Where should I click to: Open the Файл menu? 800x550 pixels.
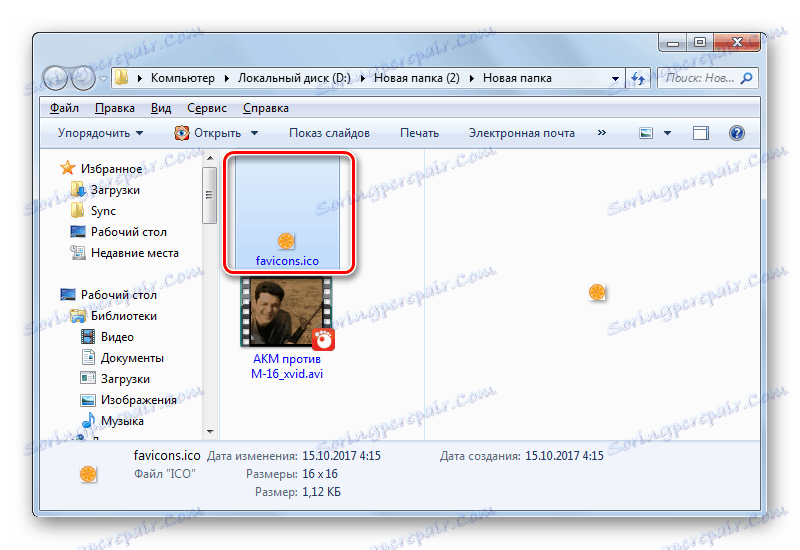pos(64,108)
